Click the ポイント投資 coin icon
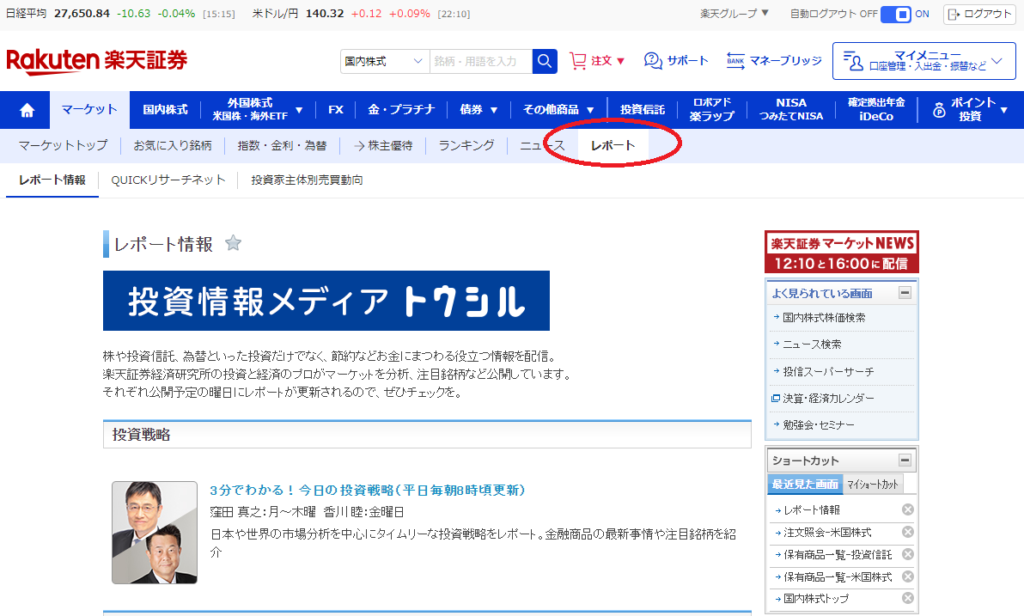Screen dimensions: 1024x616 point(938,110)
